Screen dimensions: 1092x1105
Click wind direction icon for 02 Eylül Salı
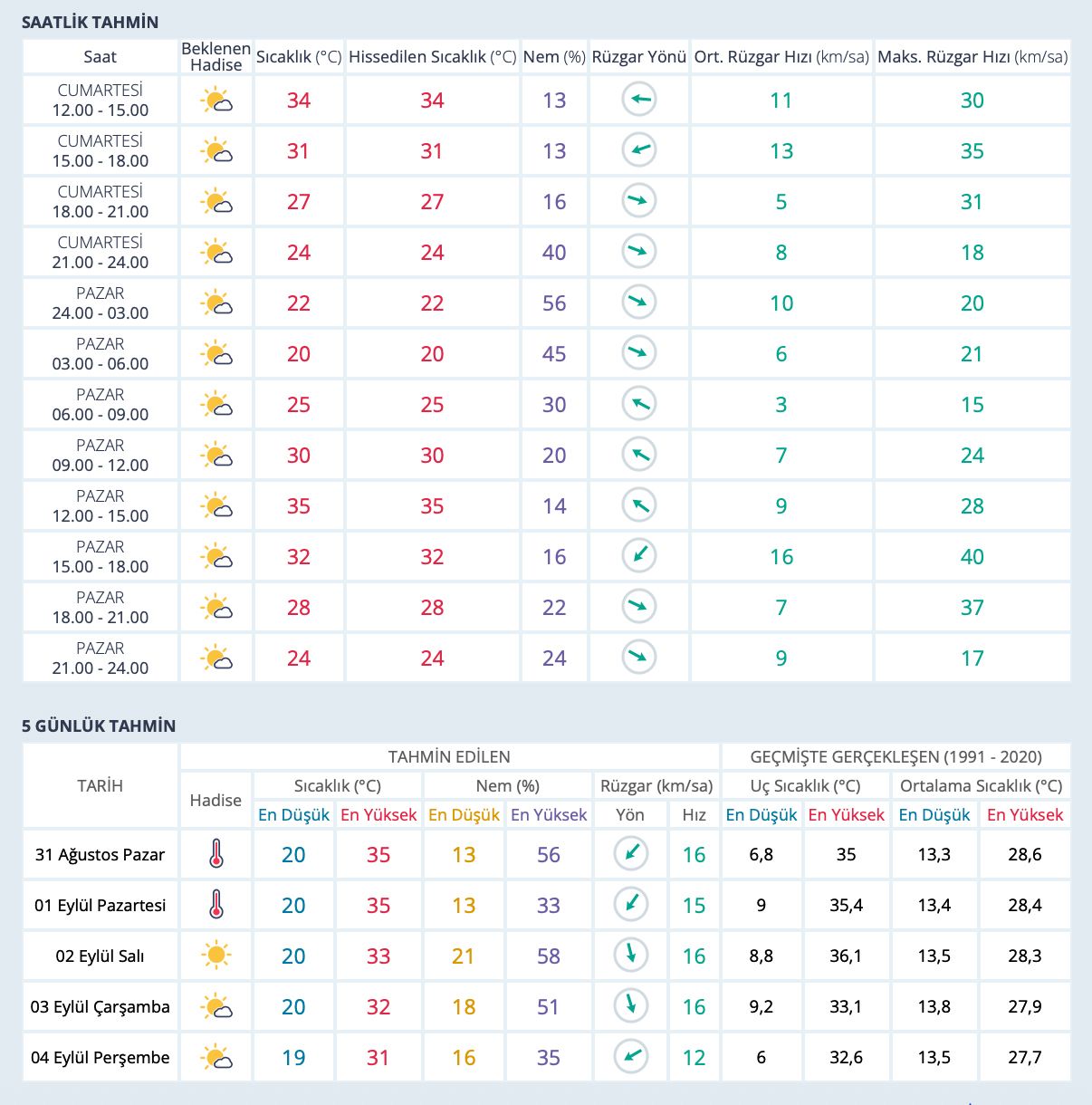(631, 956)
